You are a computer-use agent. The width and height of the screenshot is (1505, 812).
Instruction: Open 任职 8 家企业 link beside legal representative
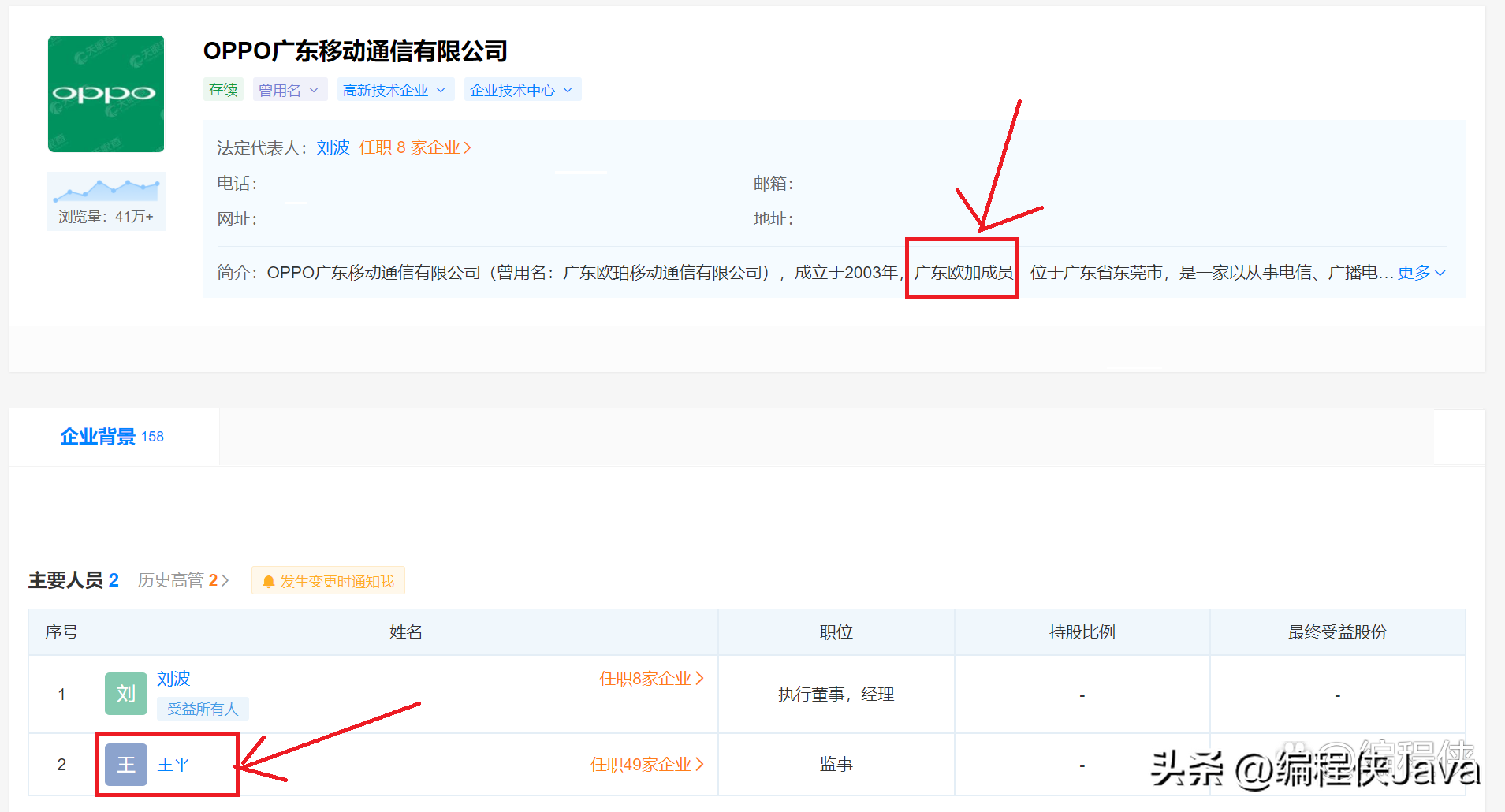tap(415, 147)
